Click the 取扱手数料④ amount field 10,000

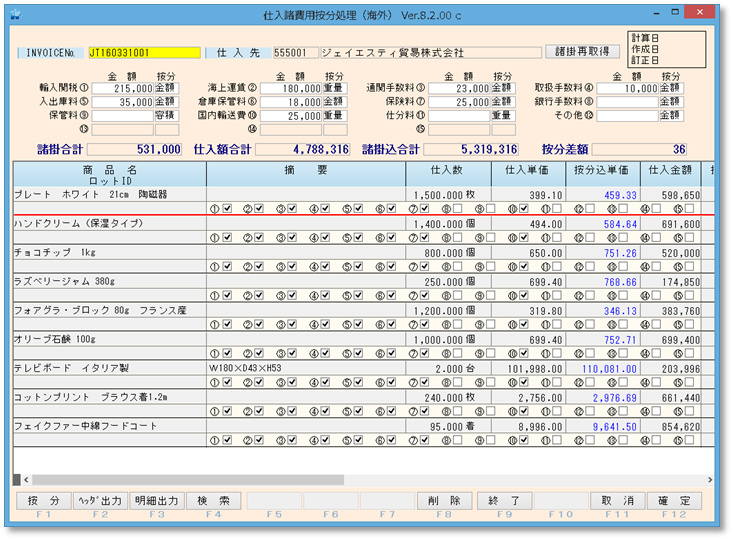[x=628, y=88]
